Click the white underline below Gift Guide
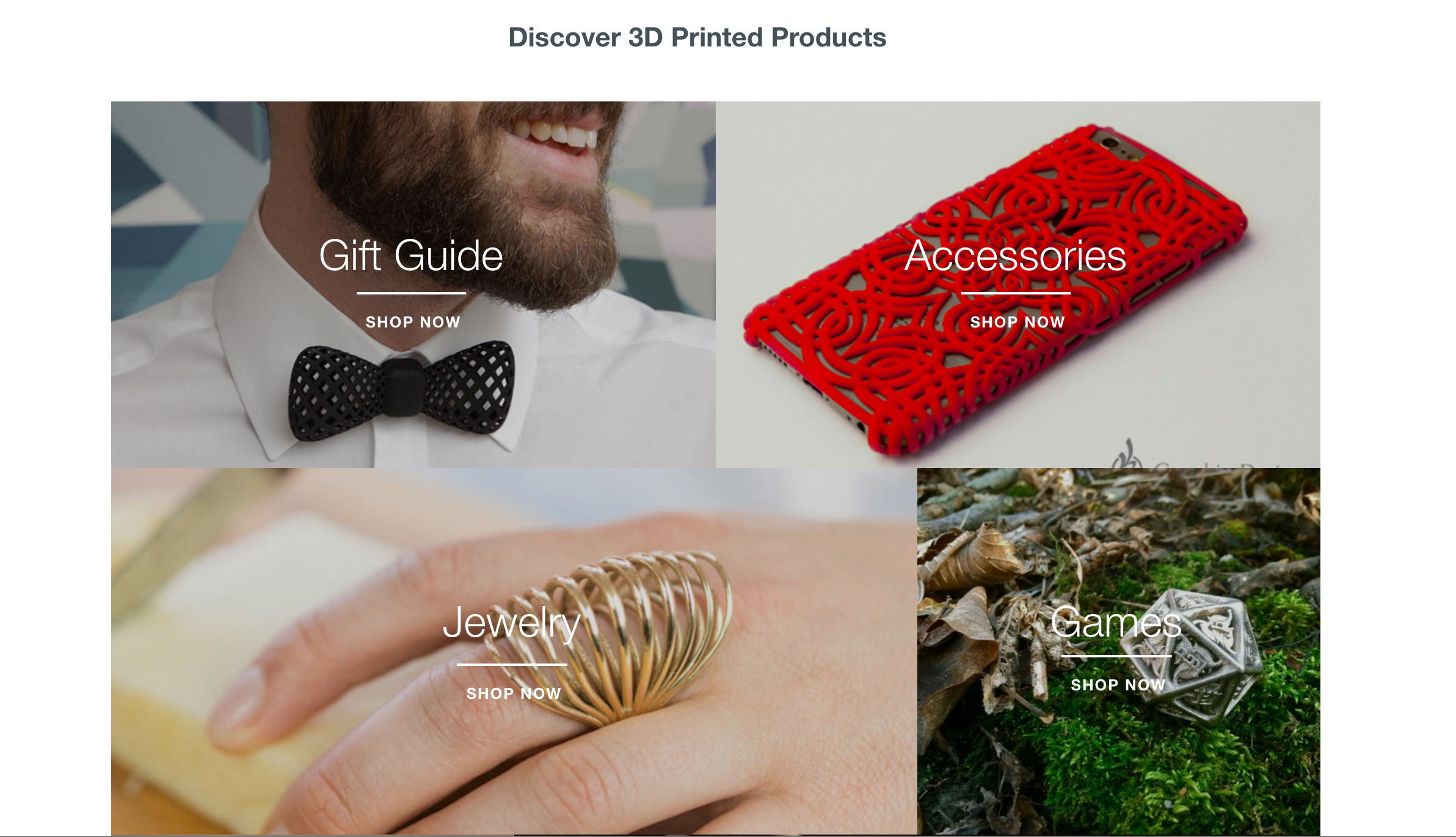The image size is (1456, 837). [x=411, y=293]
